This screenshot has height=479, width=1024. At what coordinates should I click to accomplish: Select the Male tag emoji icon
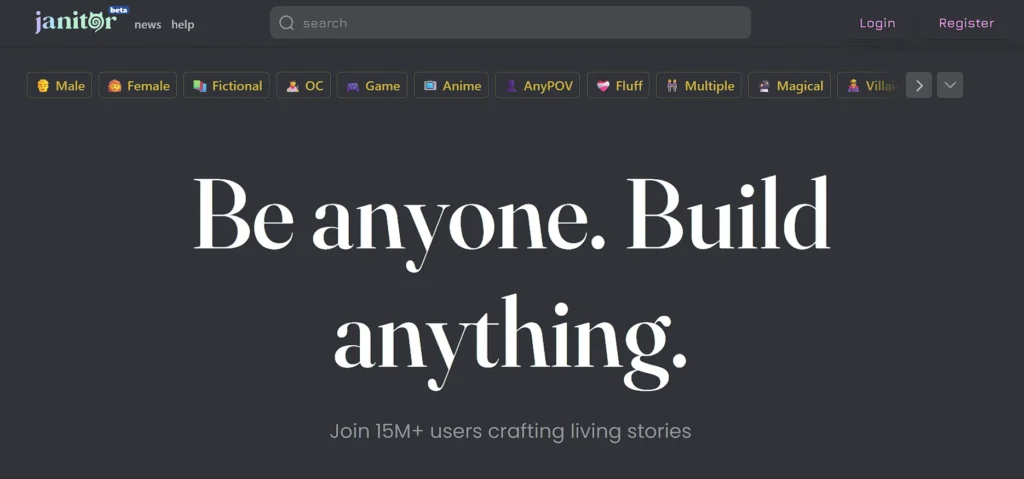pyautogui.click(x=42, y=86)
